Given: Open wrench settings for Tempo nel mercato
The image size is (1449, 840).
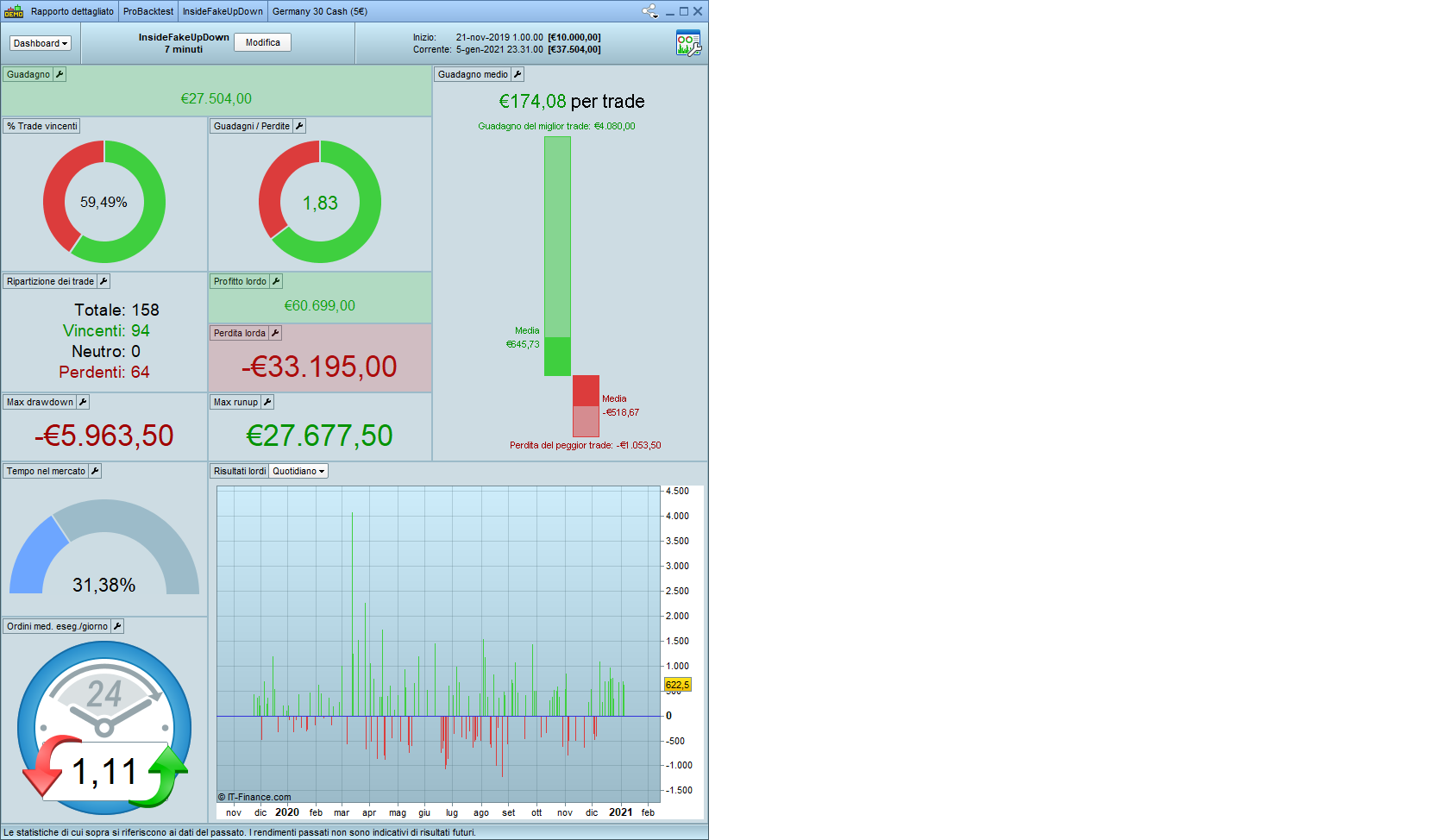Looking at the screenshot, I should point(95,471).
